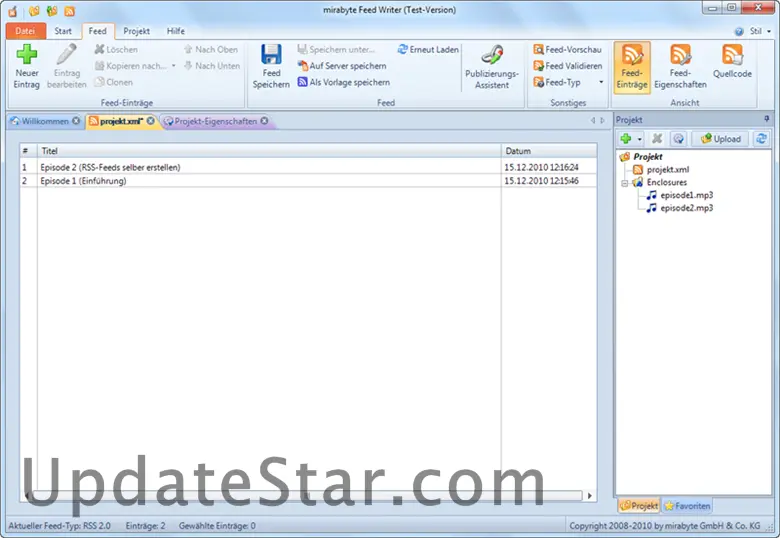Click the help question mark icon
This screenshot has width=780, height=538.
coord(739,31)
